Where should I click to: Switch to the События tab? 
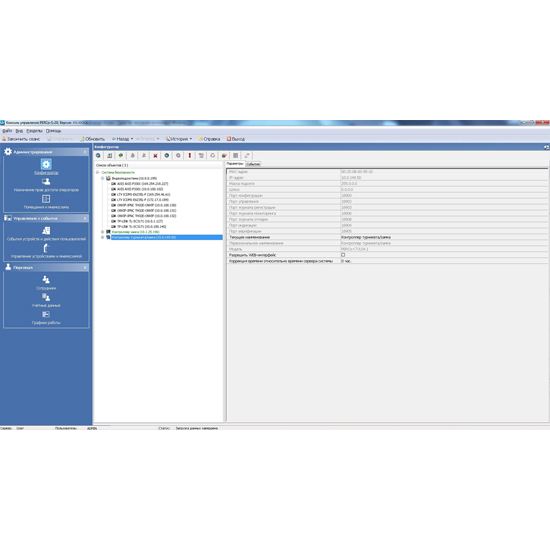coord(253,164)
